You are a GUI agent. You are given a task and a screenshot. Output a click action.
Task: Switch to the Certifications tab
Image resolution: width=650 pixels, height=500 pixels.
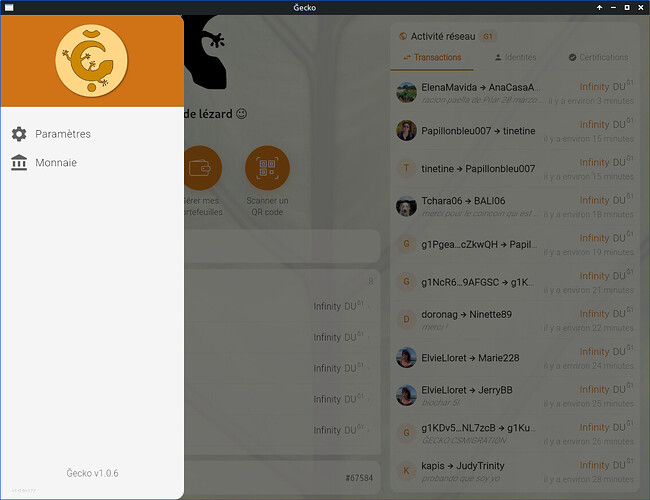(598, 58)
